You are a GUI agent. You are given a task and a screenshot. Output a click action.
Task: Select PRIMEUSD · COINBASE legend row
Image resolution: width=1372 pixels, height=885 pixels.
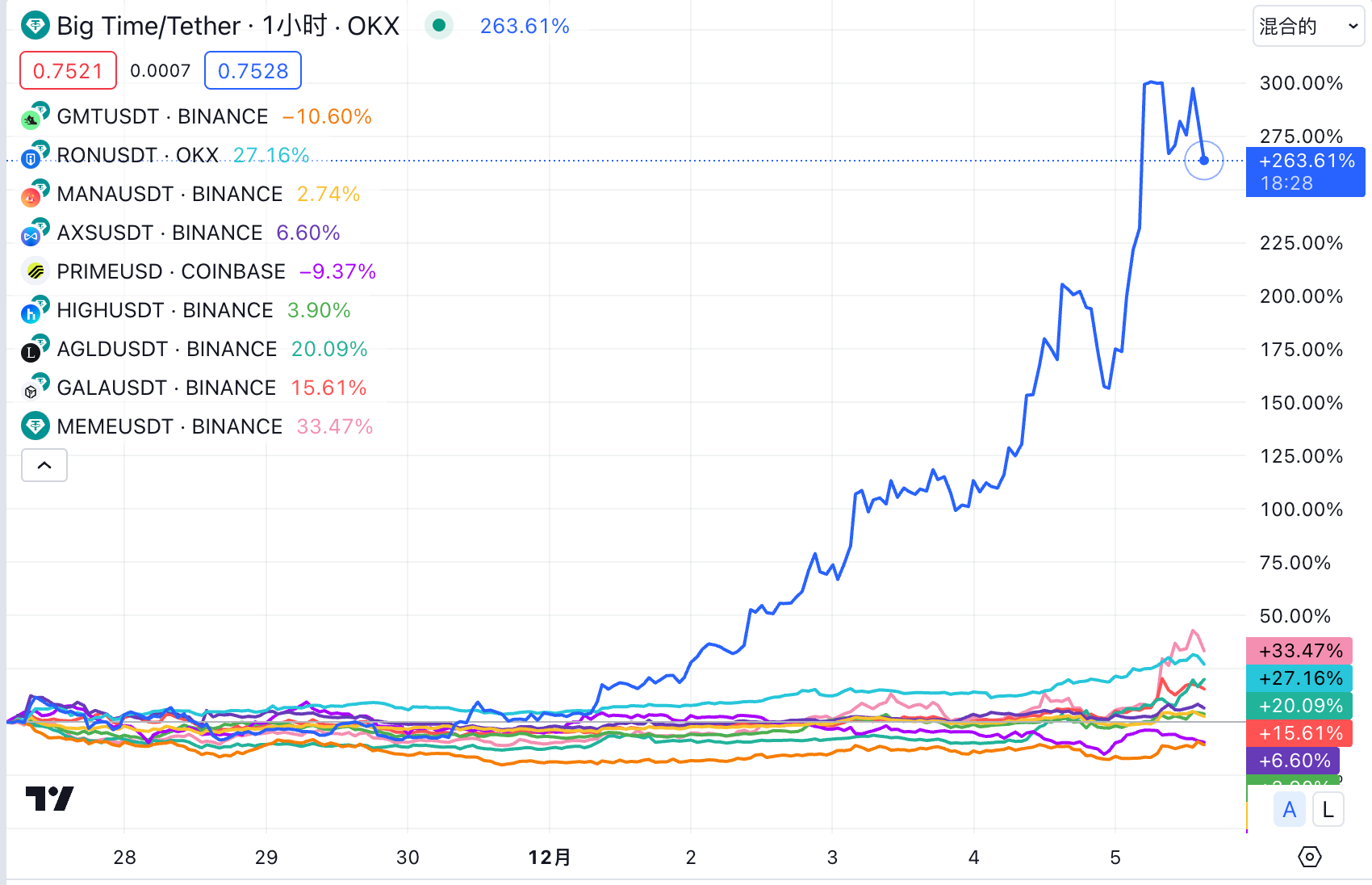click(x=199, y=271)
